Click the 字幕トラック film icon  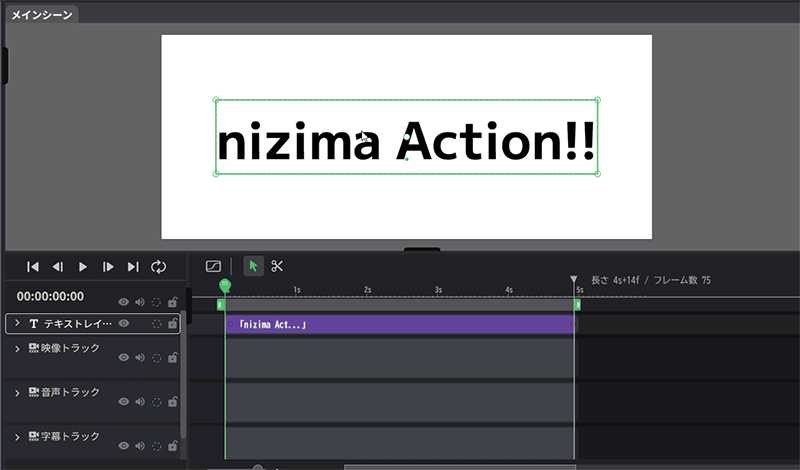click(x=34, y=436)
